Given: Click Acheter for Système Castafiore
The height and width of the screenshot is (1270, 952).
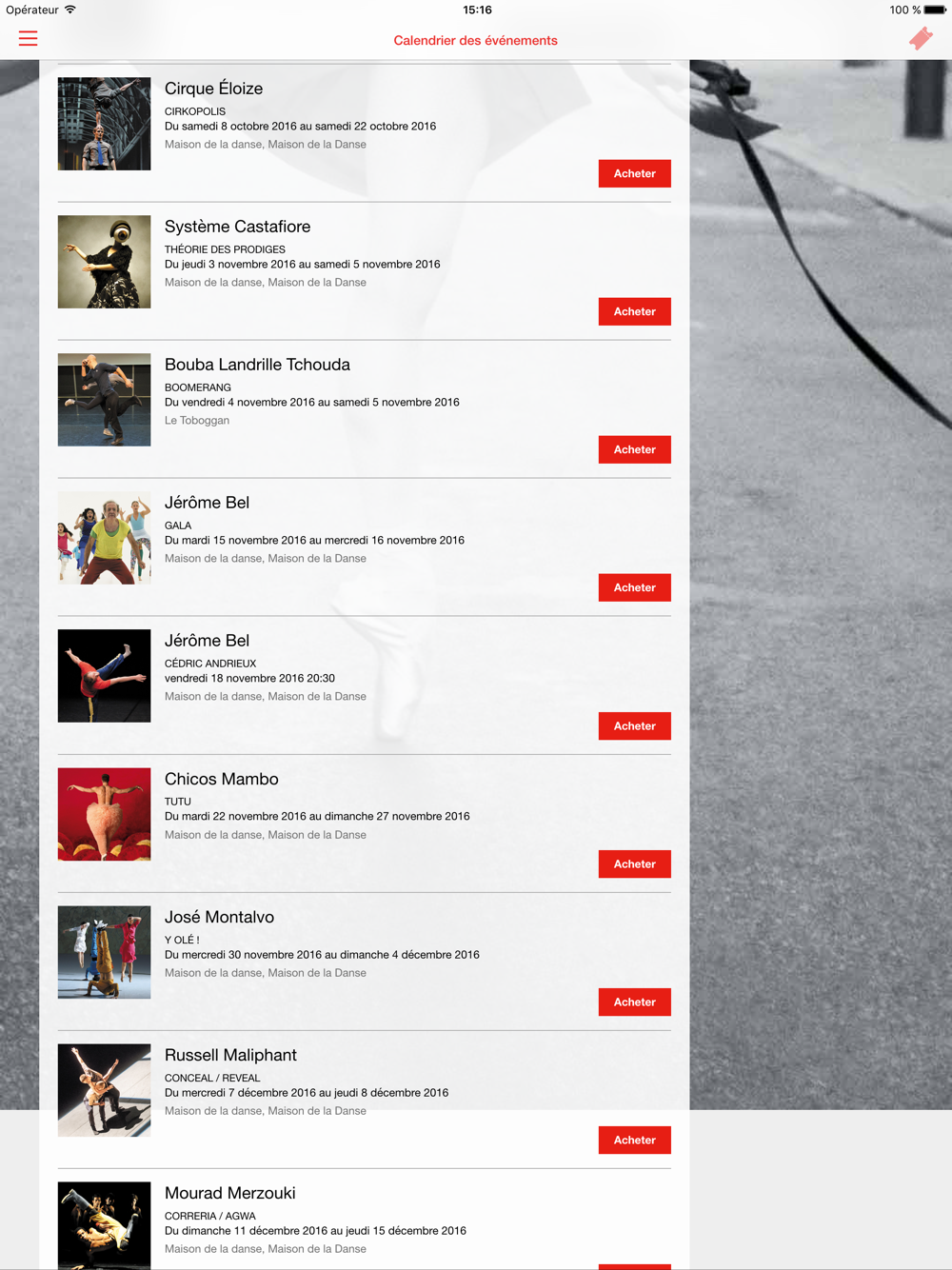Looking at the screenshot, I should coord(635,311).
